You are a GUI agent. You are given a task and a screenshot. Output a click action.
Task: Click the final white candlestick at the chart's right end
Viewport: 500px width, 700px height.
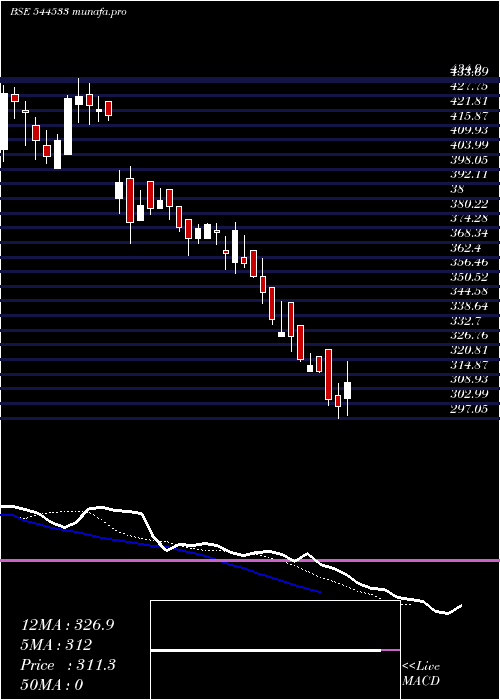pos(347,390)
